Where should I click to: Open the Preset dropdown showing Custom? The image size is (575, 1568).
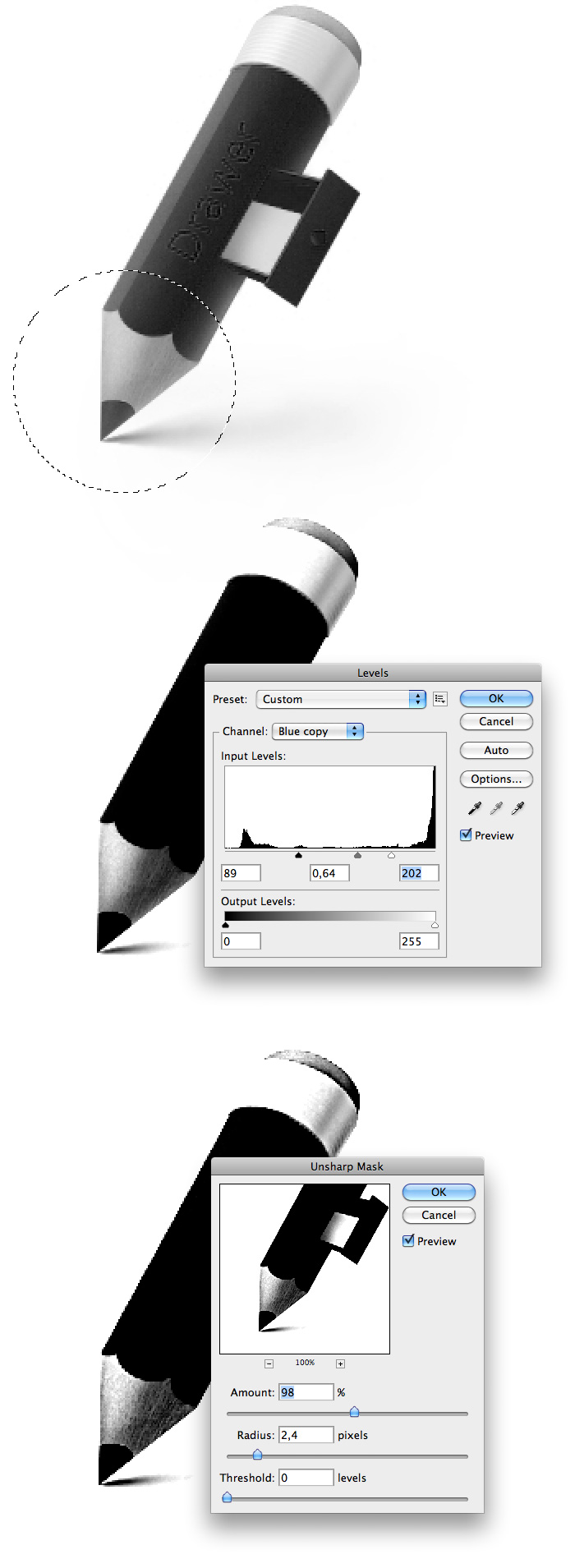tap(341, 699)
